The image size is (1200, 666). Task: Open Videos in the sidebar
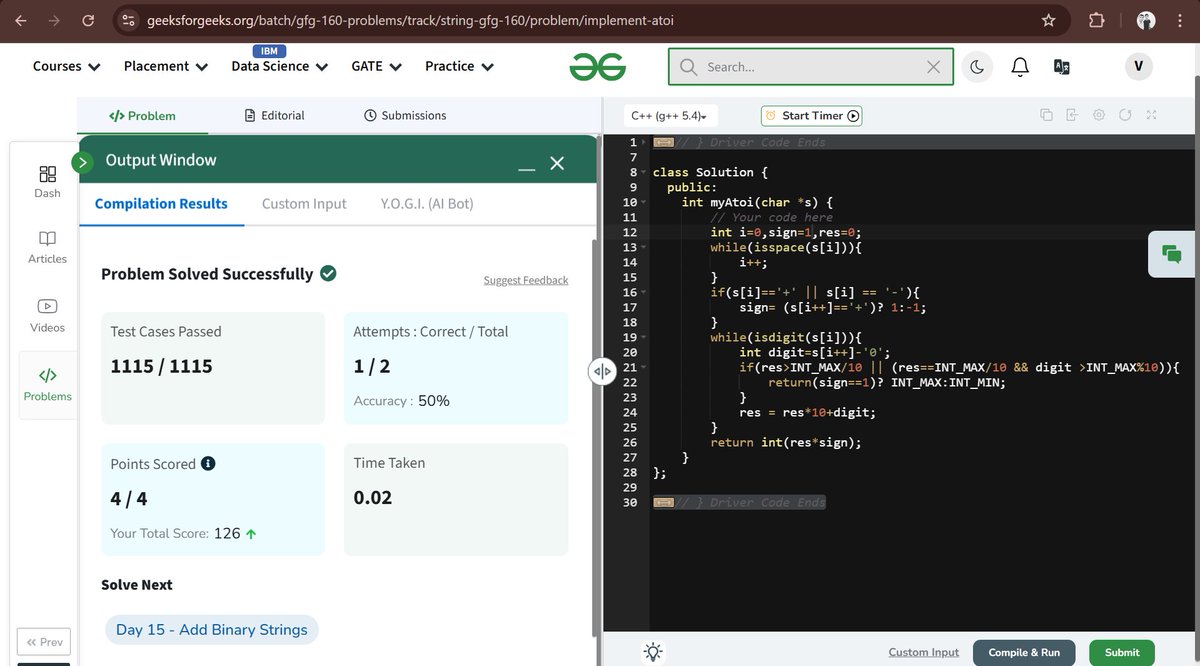click(48, 315)
